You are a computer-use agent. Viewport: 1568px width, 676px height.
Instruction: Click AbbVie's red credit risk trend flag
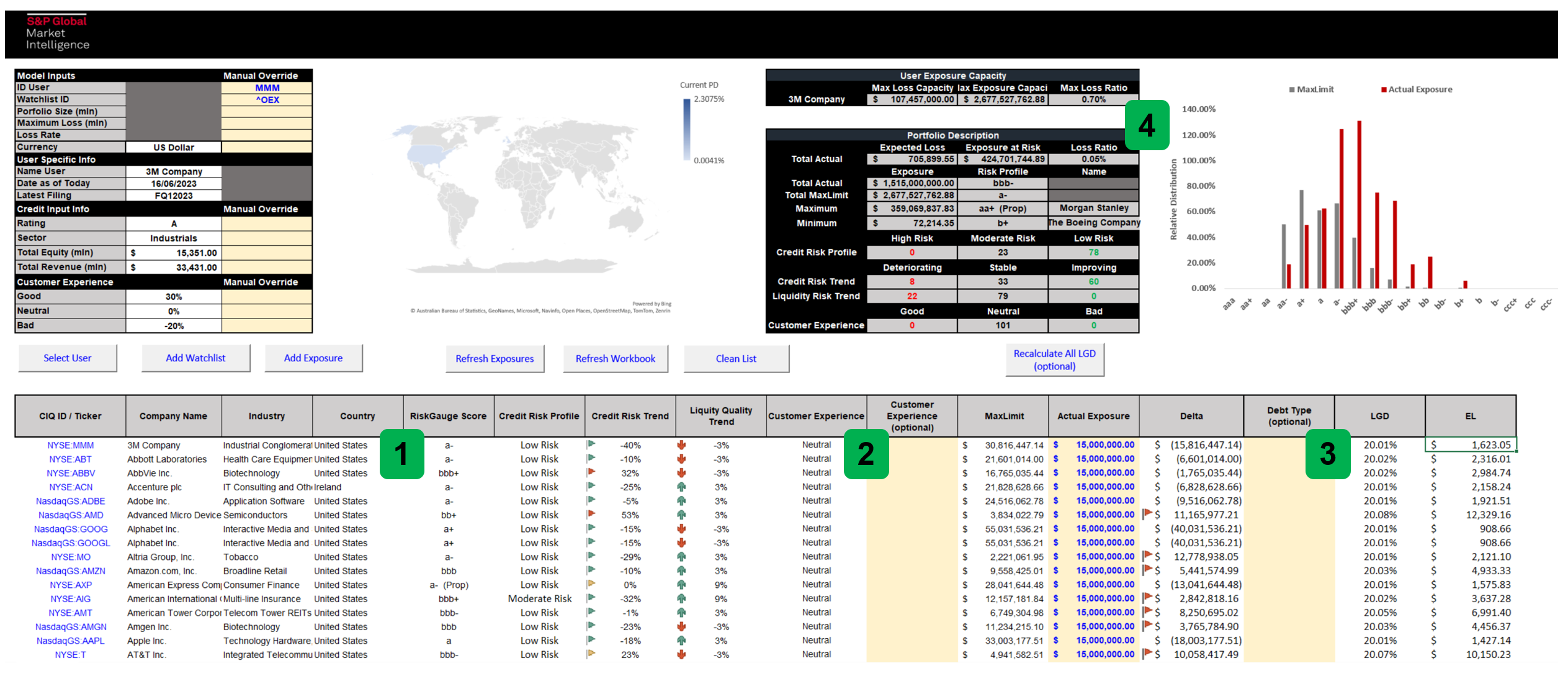click(591, 472)
